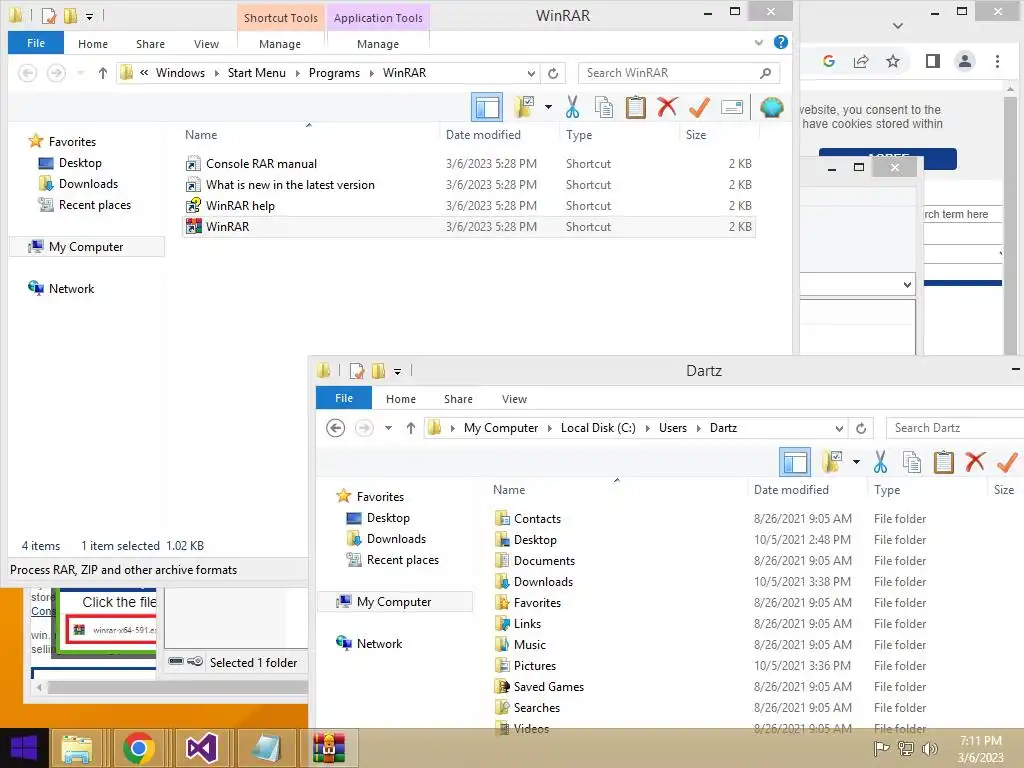Open Visual Studio from the taskbar
Viewport: 1024px width, 768px height.
(x=202, y=748)
